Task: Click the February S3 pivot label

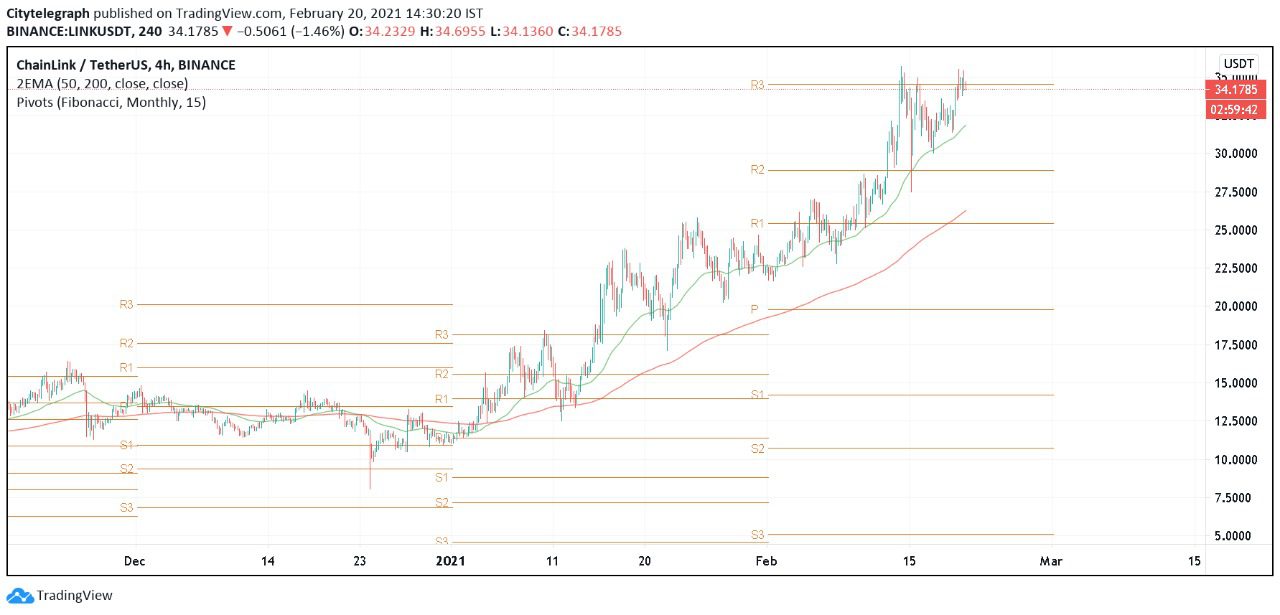Action: [757, 535]
